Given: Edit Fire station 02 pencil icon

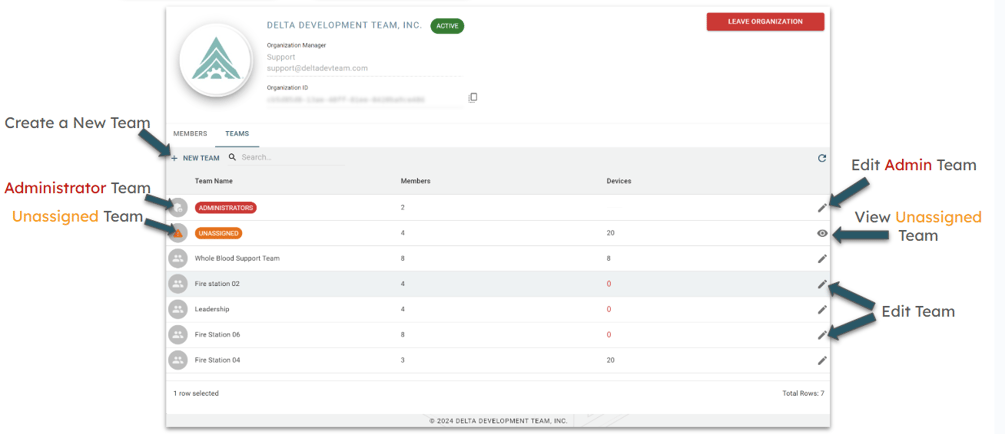Looking at the screenshot, I should coord(822,284).
